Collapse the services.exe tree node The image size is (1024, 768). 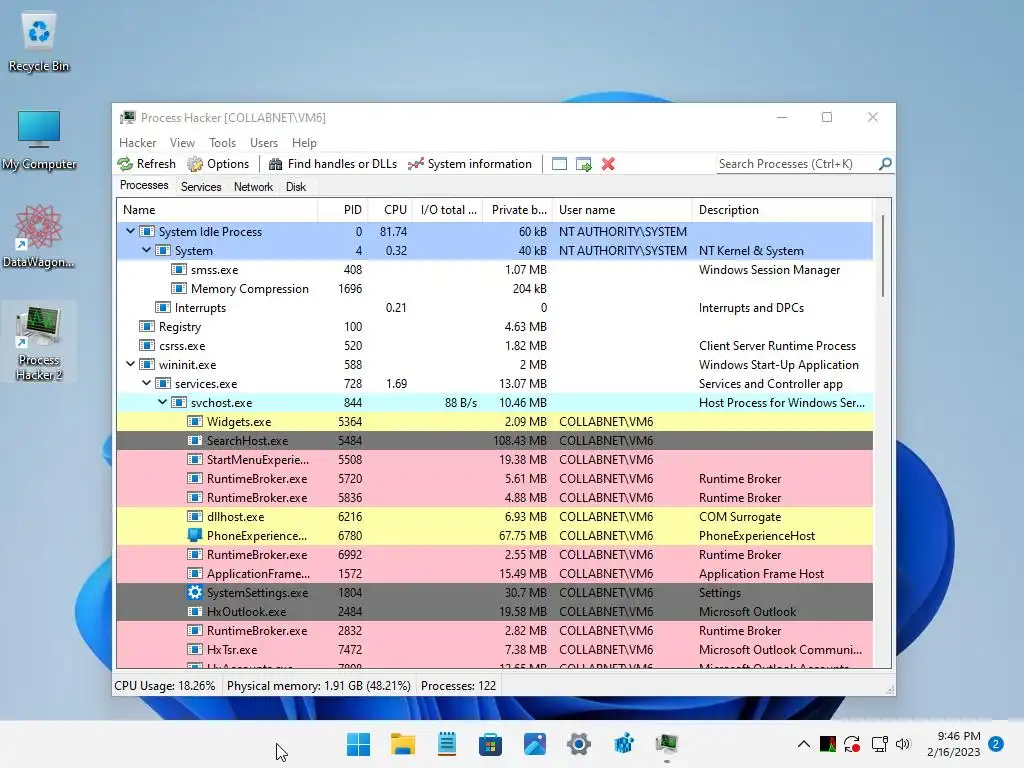[x=146, y=383]
